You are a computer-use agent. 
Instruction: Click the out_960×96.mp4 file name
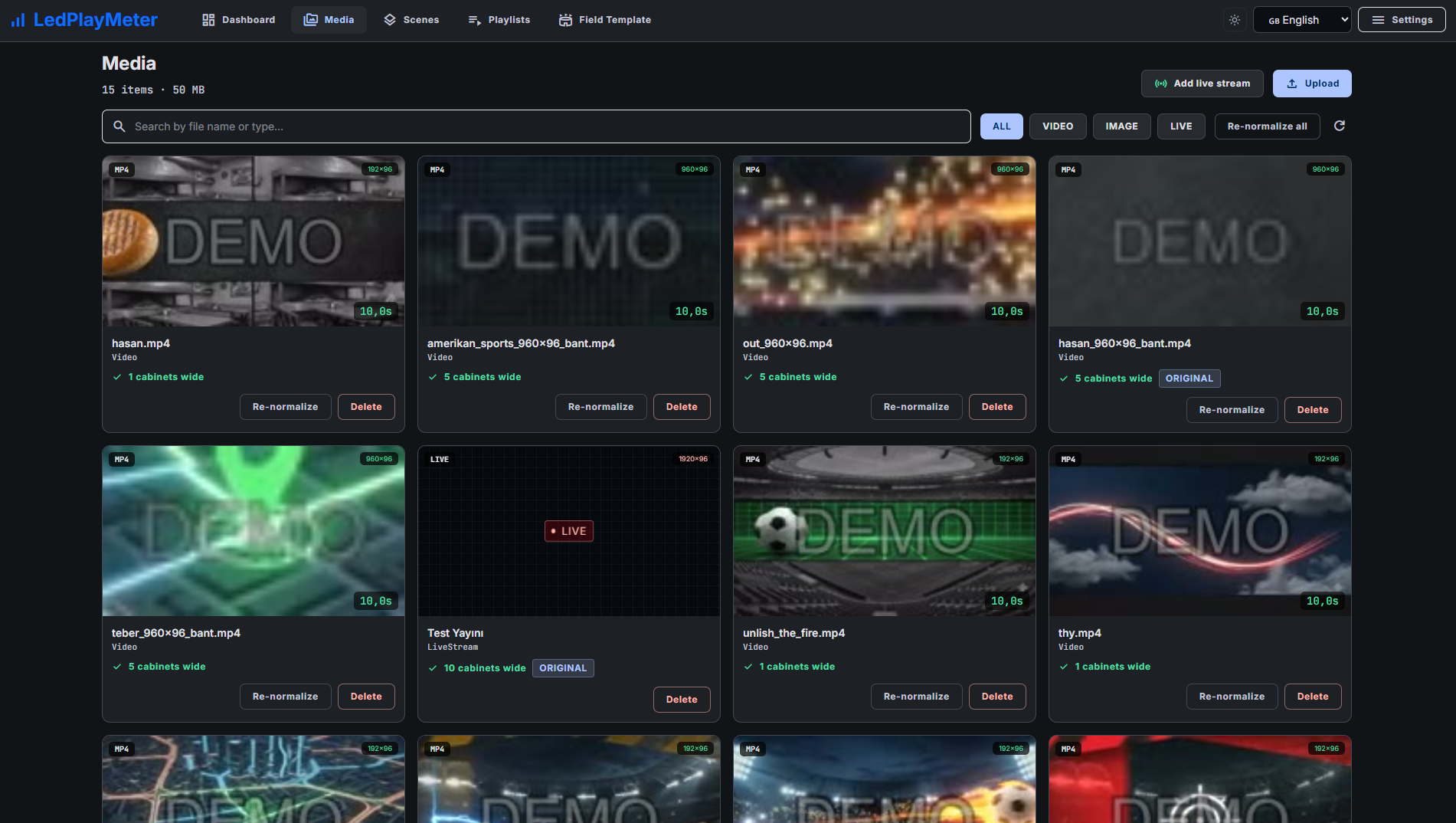pos(787,343)
